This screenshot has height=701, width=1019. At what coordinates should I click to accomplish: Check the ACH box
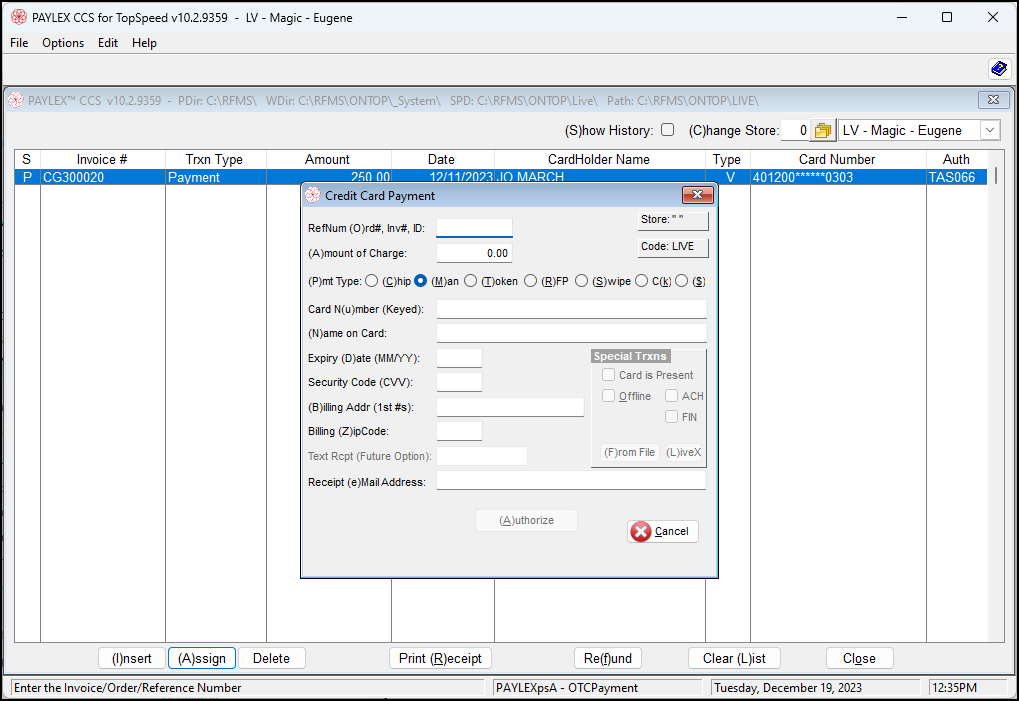pyautogui.click(x=671, y=396)
